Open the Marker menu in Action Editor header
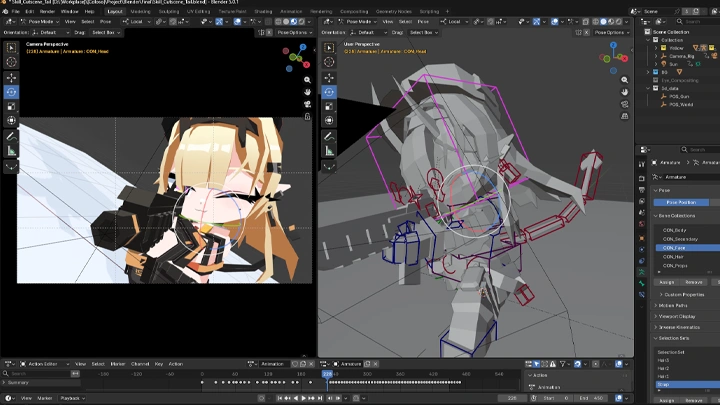Viewport: 720px width, 405px height. 118,364
